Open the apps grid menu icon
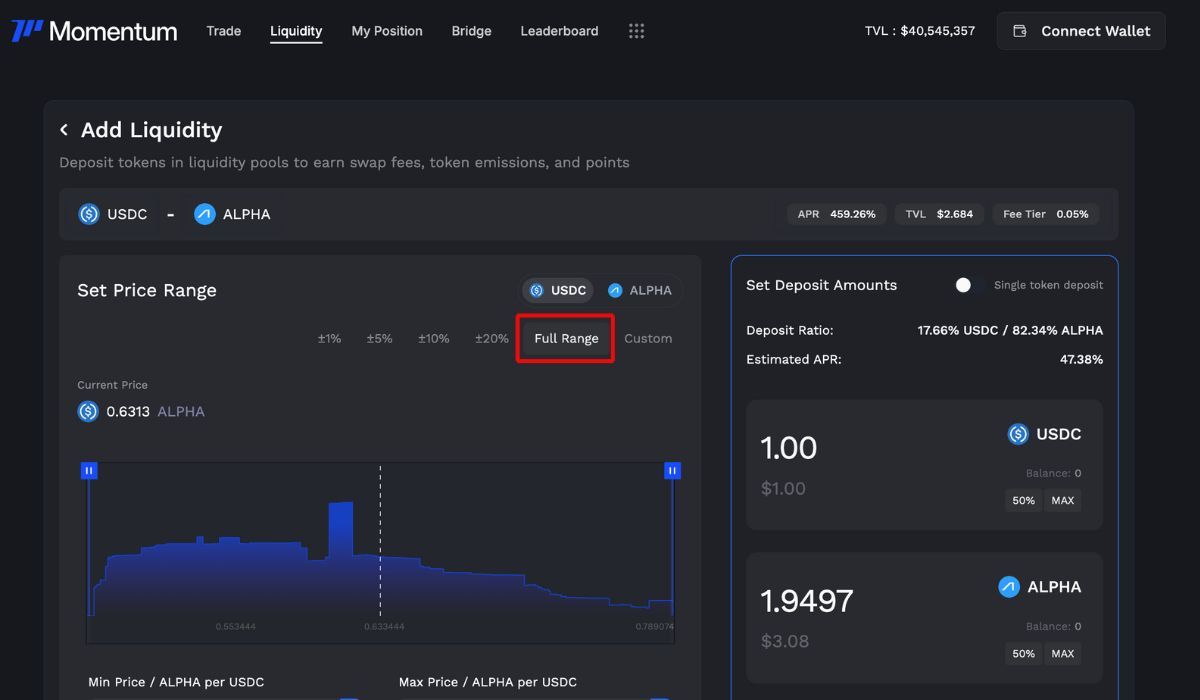 (636, 31)
